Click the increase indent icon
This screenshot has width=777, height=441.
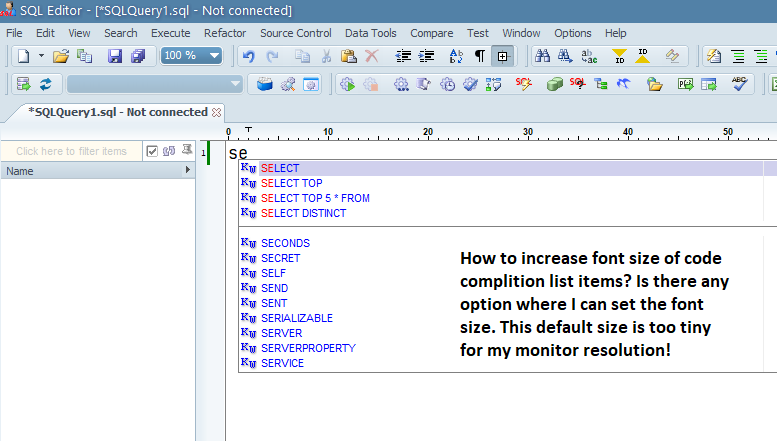pos(427,56)
